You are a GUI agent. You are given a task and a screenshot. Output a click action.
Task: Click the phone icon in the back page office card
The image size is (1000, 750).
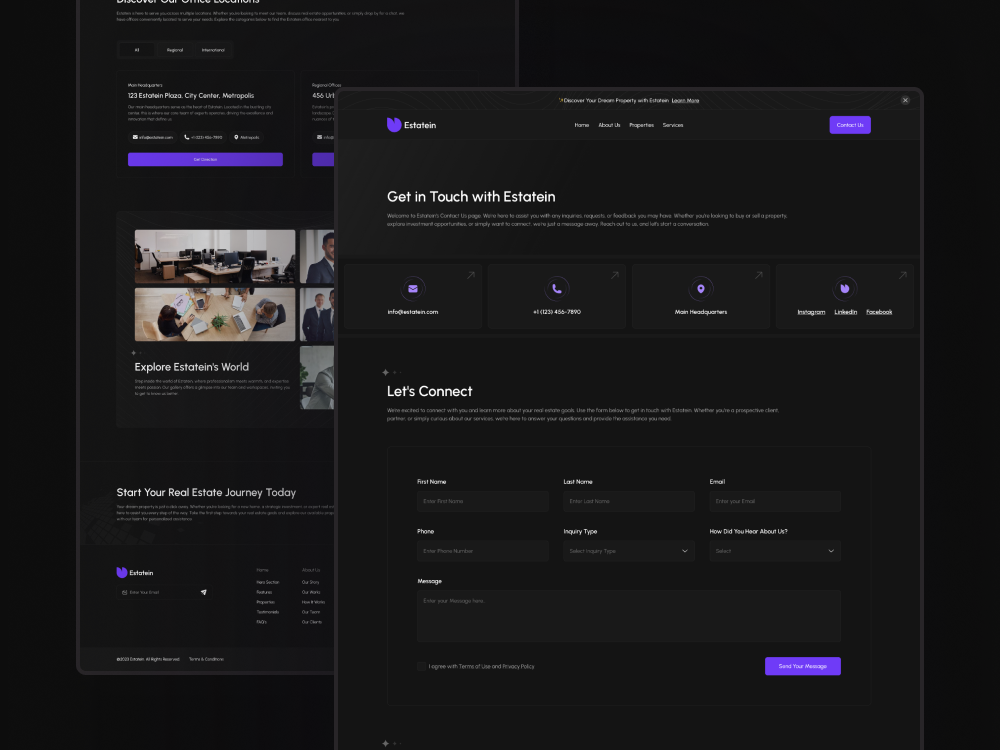tap(187, 137)
